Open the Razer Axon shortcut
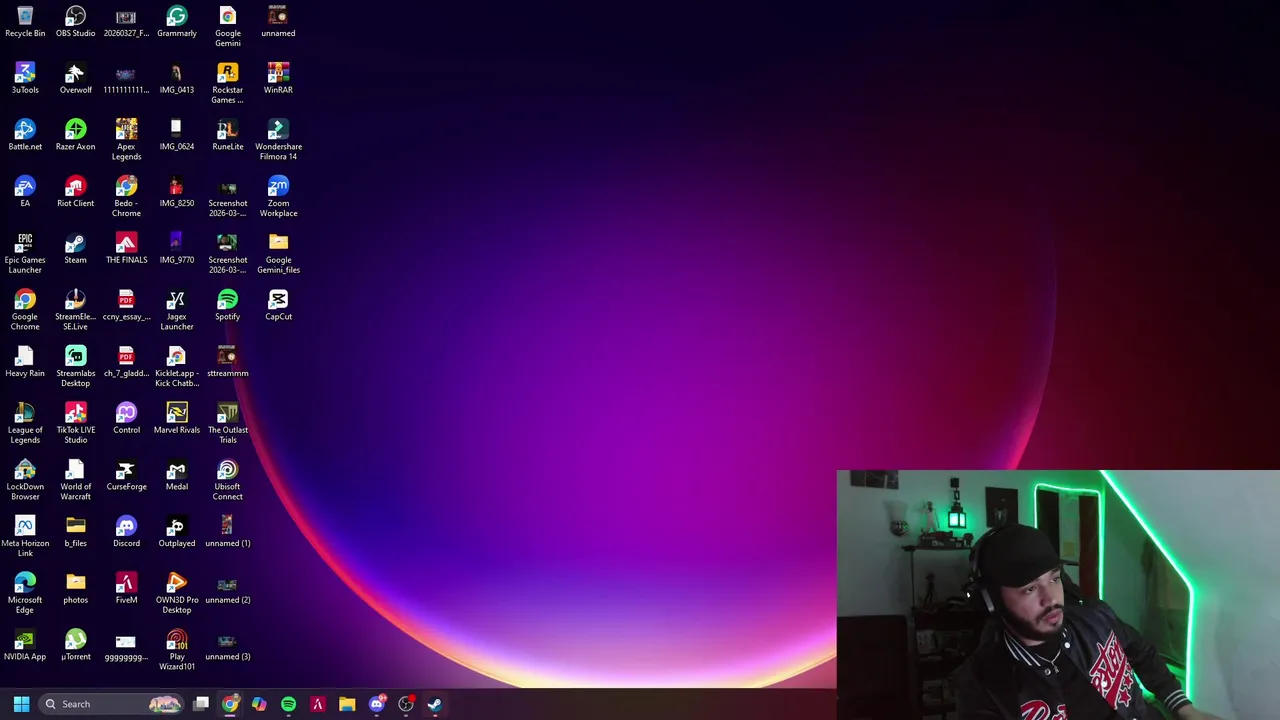 [75, 136]
